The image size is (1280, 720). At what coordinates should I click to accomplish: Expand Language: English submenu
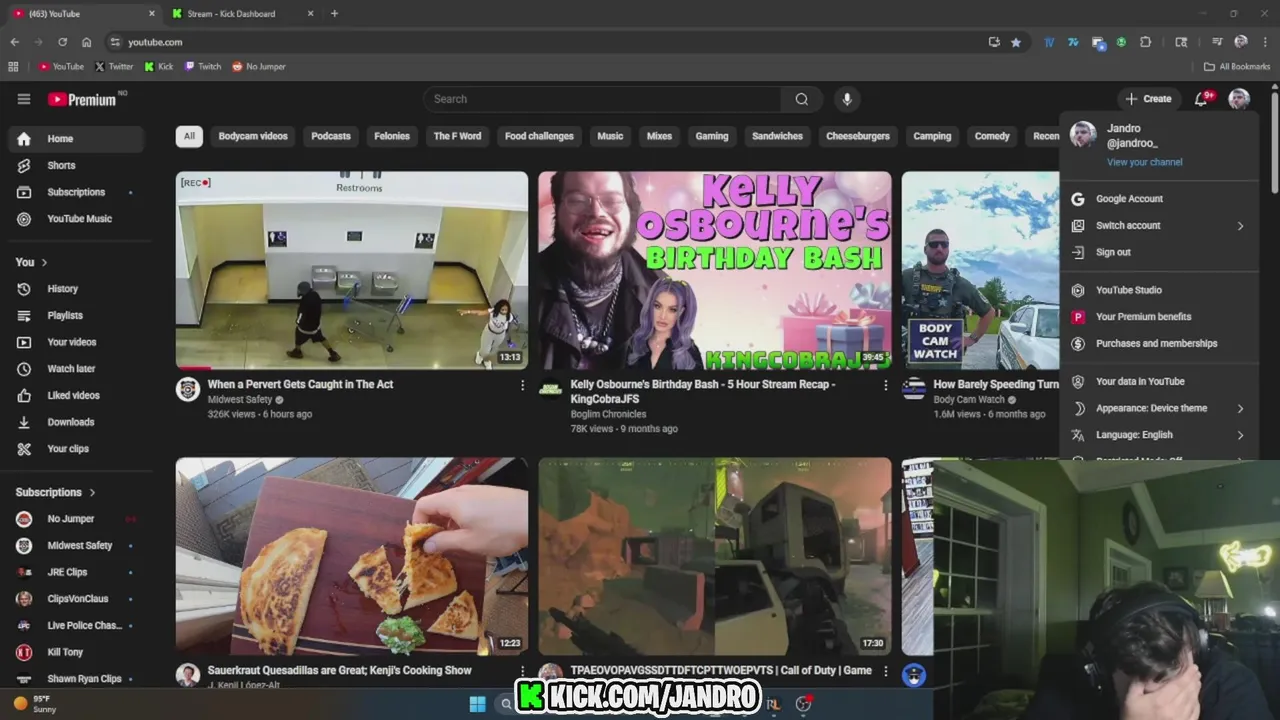coord(1159,435)
